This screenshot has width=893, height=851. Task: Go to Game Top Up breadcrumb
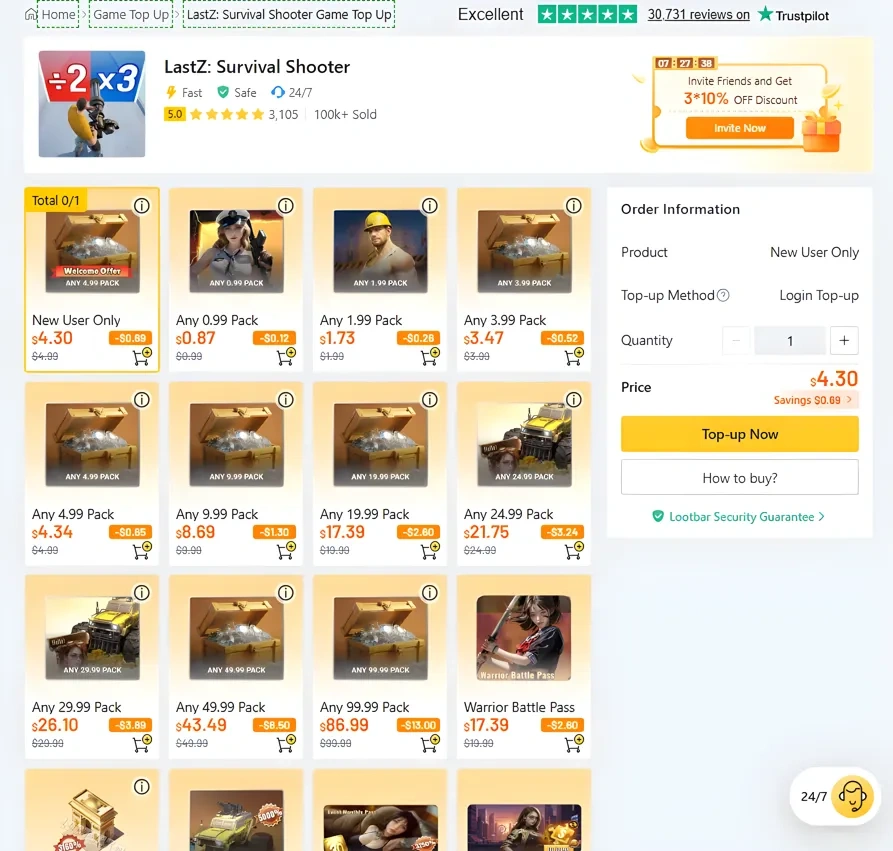click(x=131, y=14)
